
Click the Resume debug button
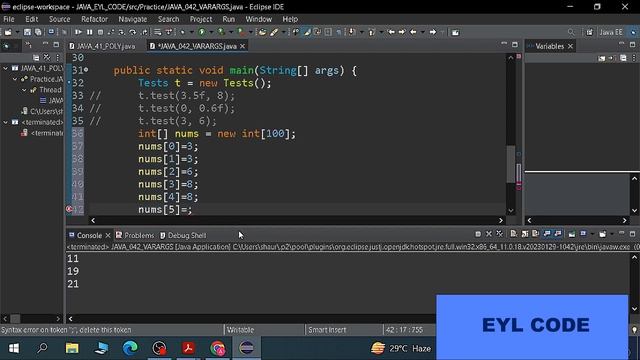78,32
